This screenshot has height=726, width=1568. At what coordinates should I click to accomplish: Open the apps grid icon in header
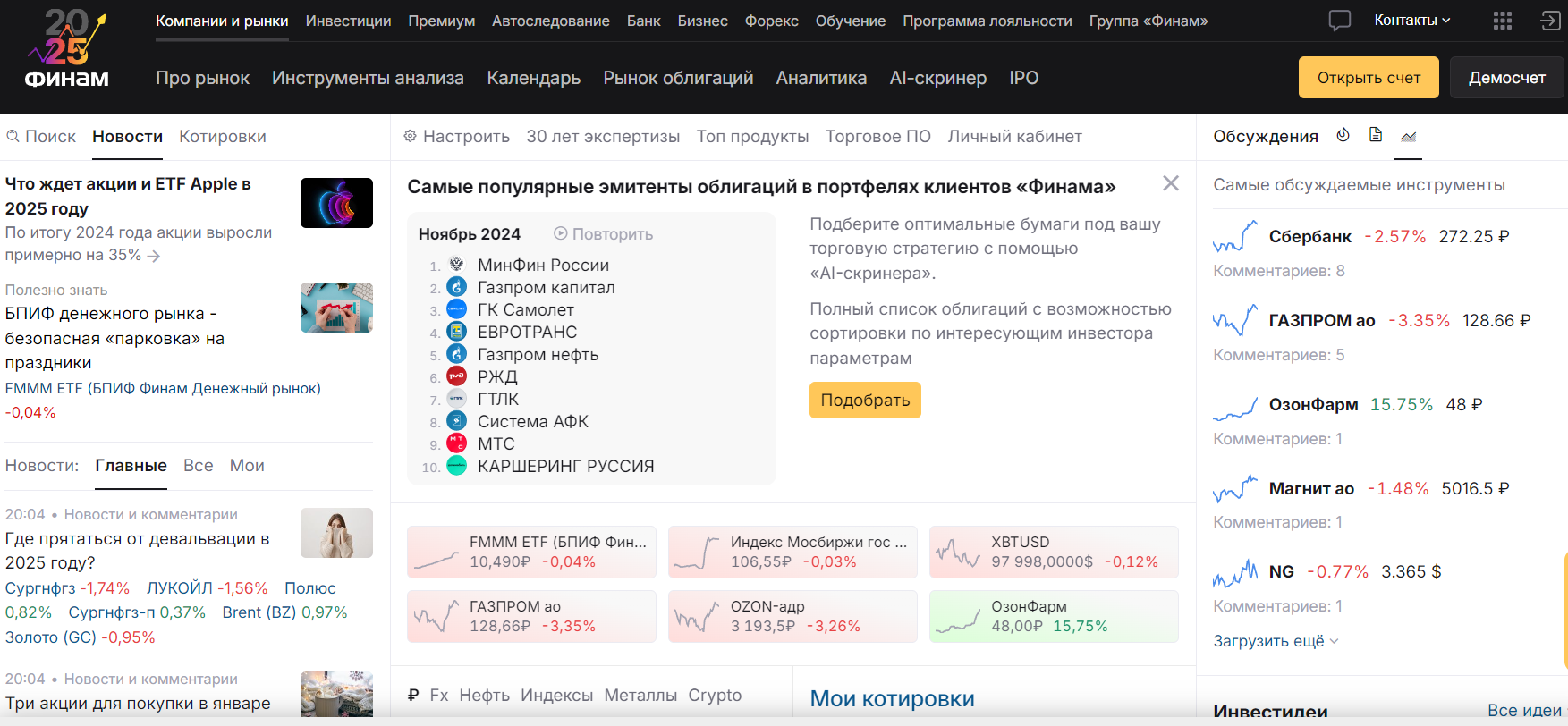tap(1503, 21)
